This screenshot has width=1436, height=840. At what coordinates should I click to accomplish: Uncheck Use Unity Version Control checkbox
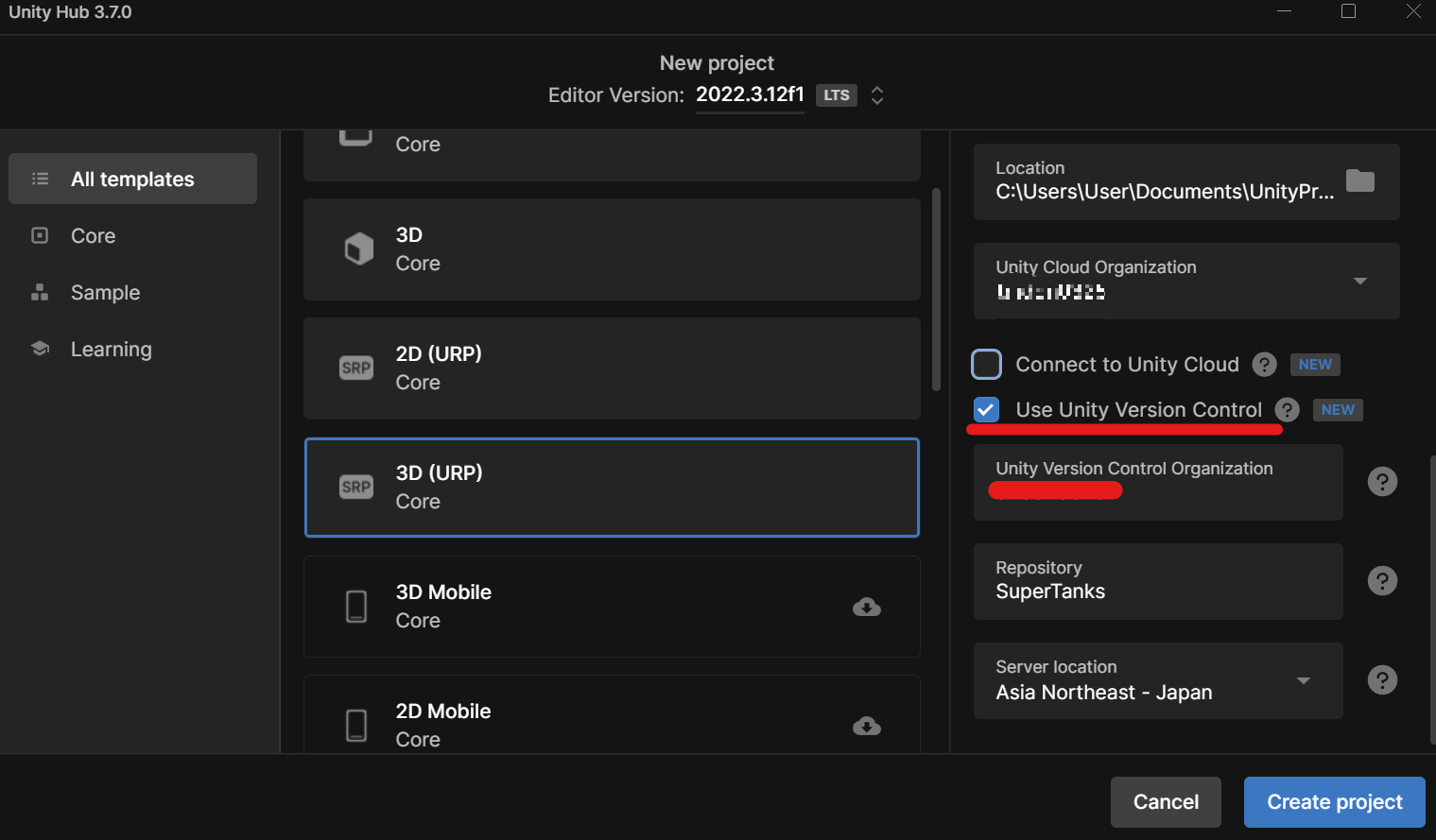[986, 410]
